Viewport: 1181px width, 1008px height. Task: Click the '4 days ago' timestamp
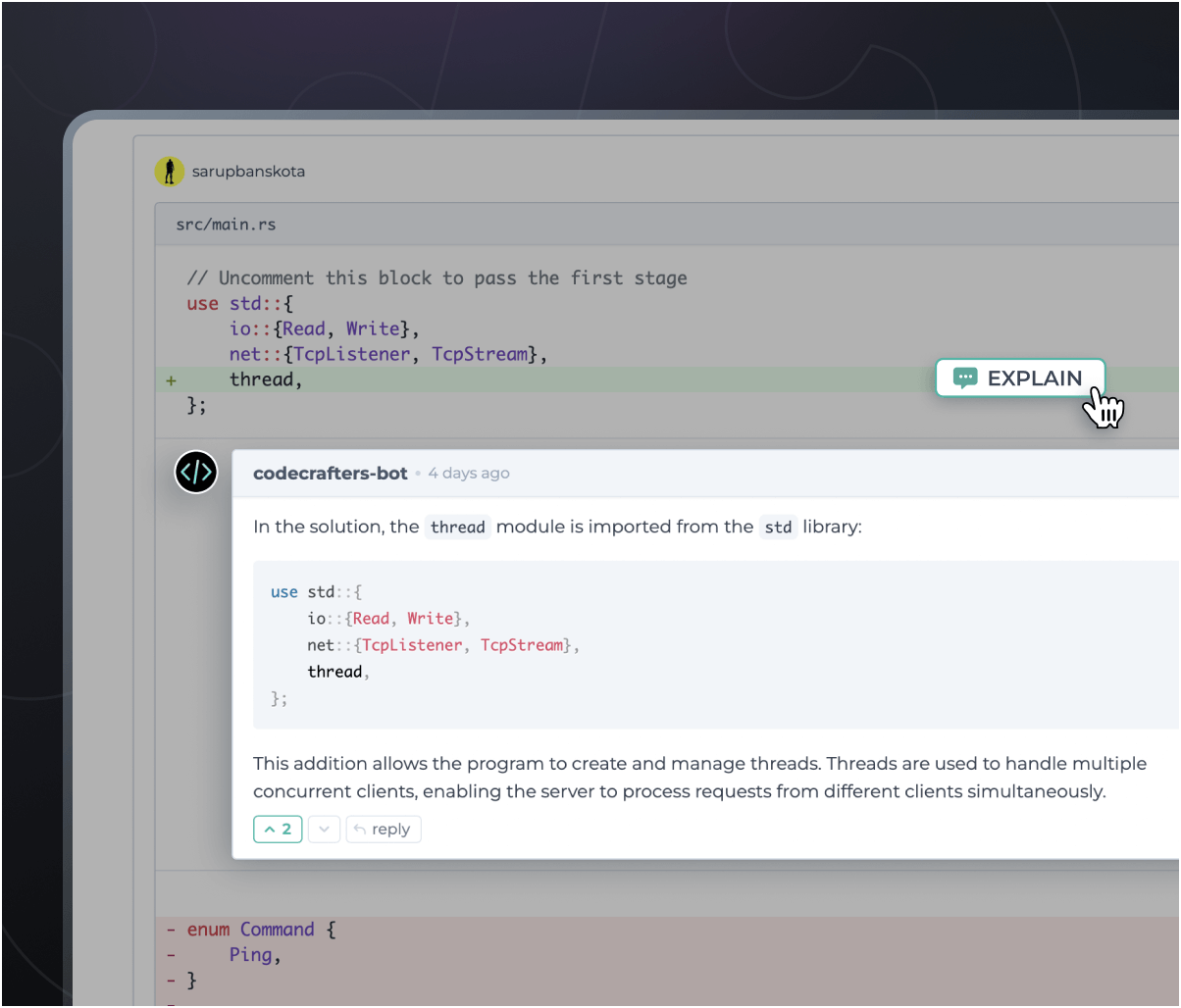(x=469, y=473)
